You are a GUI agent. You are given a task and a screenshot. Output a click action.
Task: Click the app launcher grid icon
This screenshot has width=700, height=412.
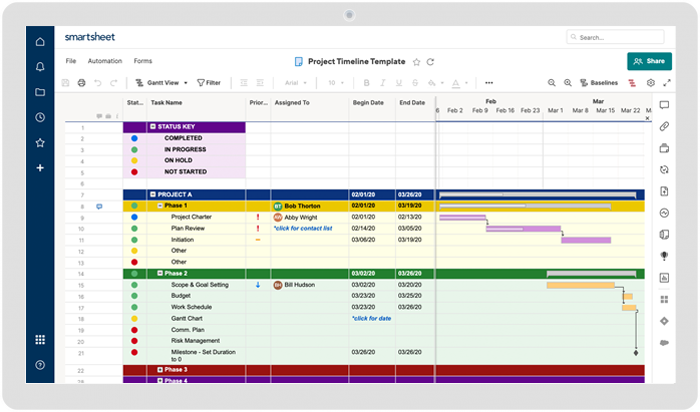[40, 340]
